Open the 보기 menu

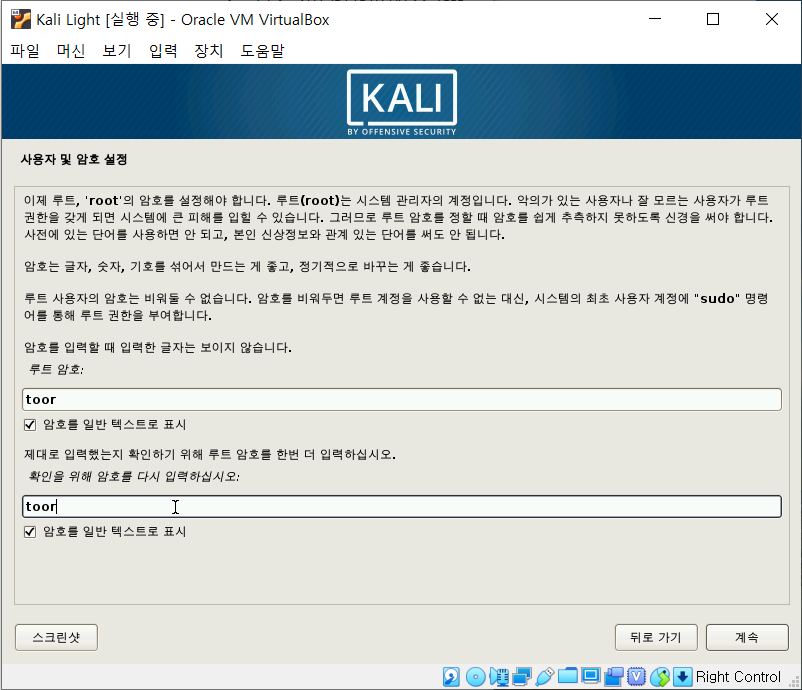pos(117,51)
